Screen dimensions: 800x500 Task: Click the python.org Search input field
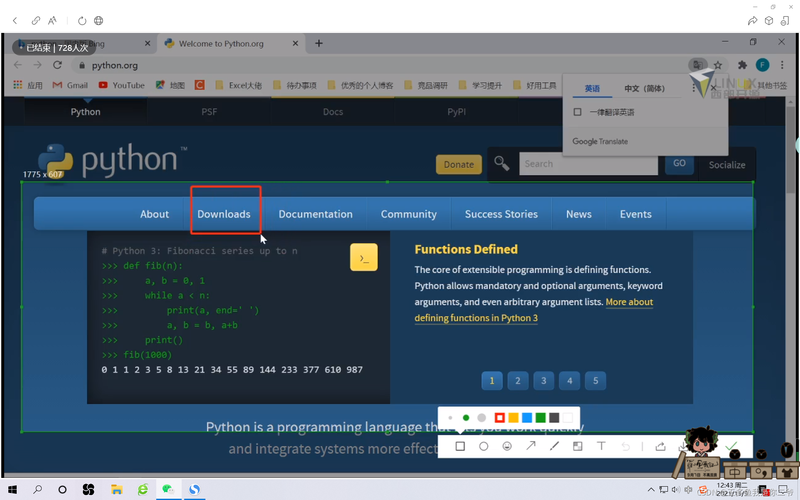point(588,164)
